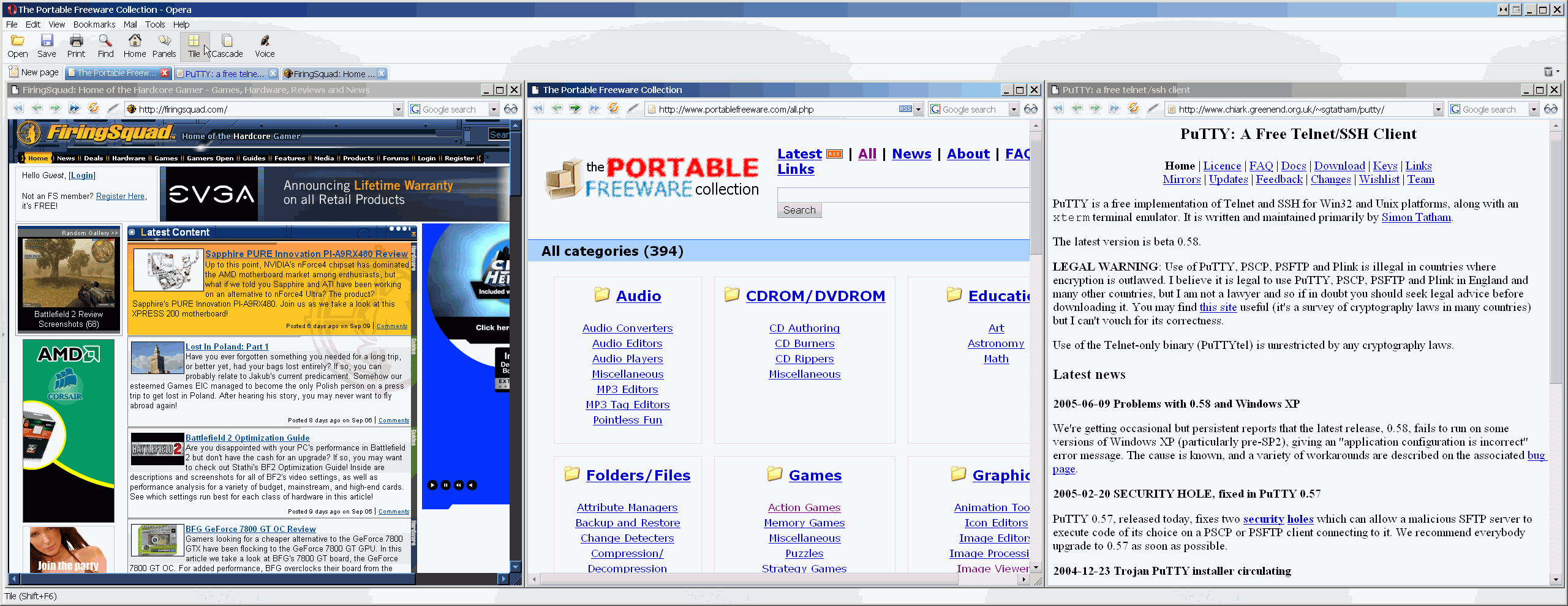Click the green Forward arrow in Portable Freeware window
This screenshot has width=1568, height=606.
(575, 109)
